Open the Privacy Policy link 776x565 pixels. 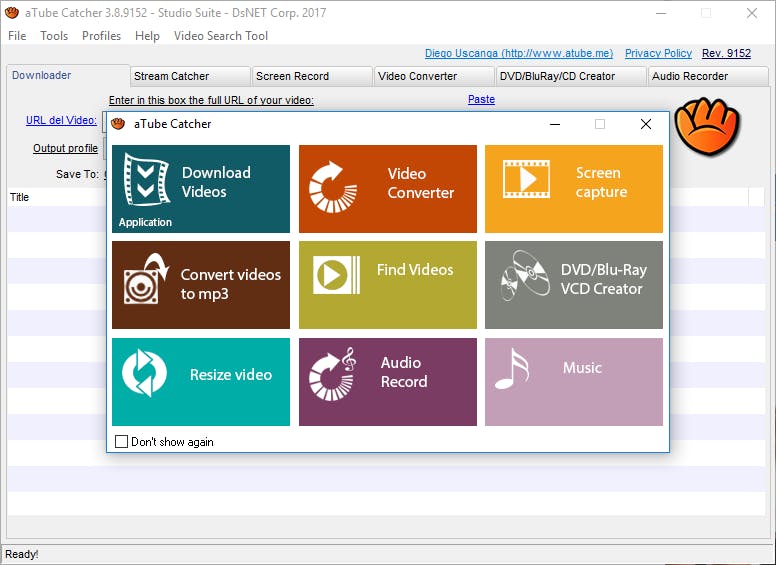658,53
